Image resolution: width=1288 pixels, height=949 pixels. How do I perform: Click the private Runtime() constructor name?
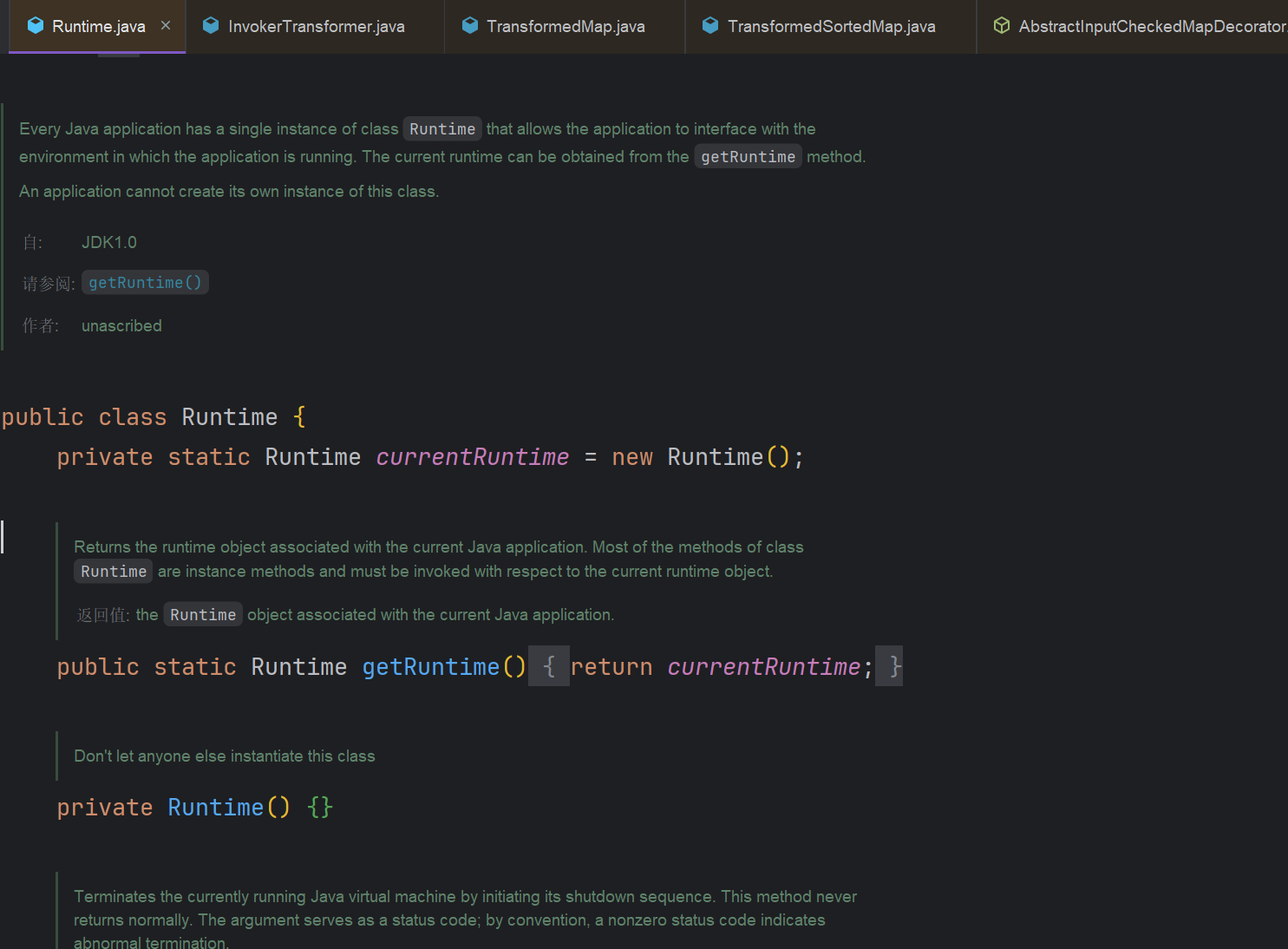[215, 808]
